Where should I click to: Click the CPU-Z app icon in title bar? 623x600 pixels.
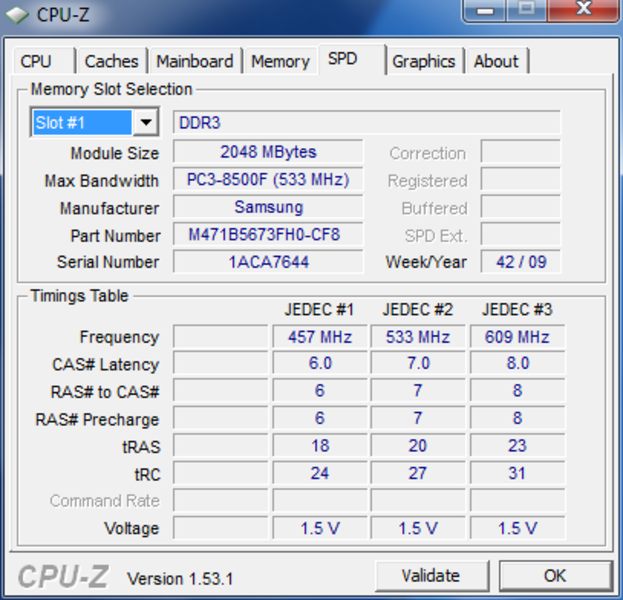(x=17, y=14)
